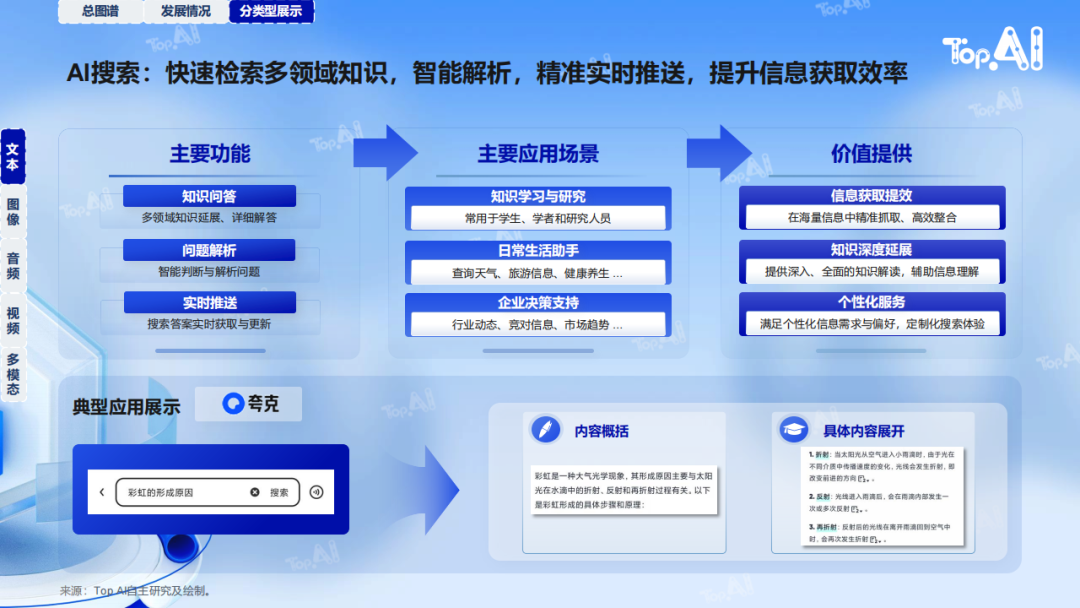Select the 多模态 side tab
This screenshot has width=1080, height=608.
point(13,374)
